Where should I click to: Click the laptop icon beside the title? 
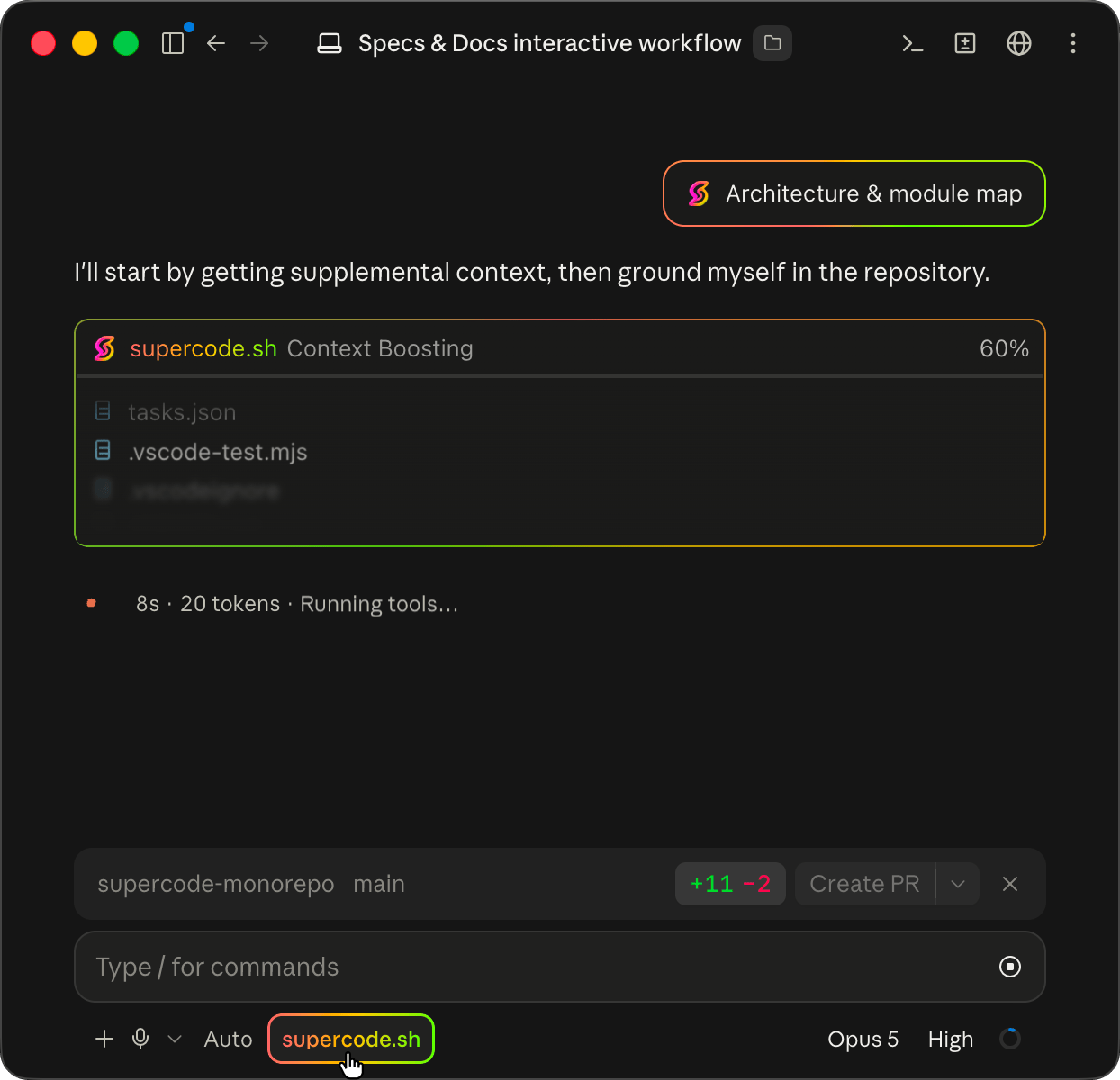pos(330,43)
